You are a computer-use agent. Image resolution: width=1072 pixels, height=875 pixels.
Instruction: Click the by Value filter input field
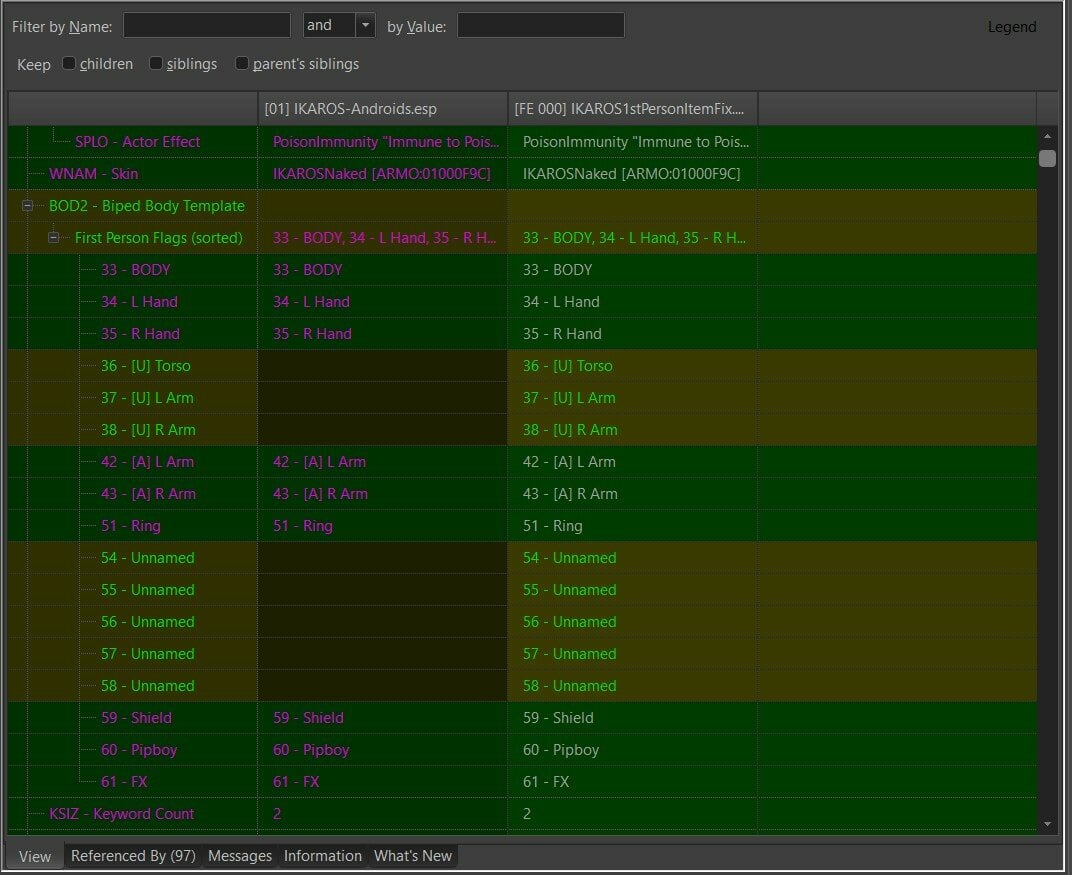540,26
